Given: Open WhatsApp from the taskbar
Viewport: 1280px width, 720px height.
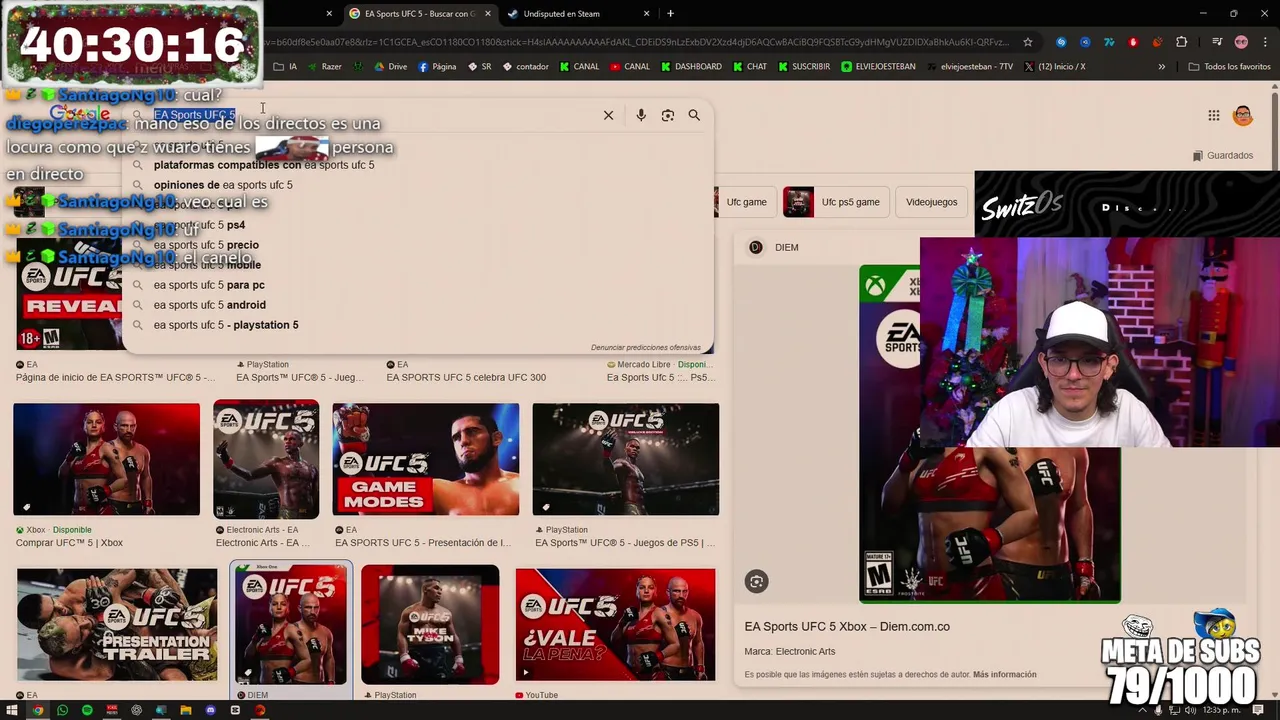Looking at the screenshot, I should pos(62,710).
